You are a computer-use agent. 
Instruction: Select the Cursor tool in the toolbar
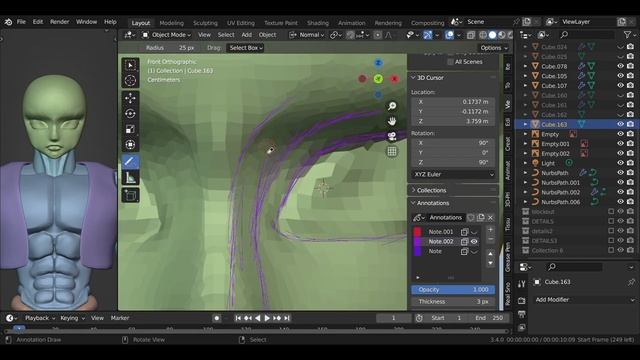pyautogui.click(x=130, y=80)
